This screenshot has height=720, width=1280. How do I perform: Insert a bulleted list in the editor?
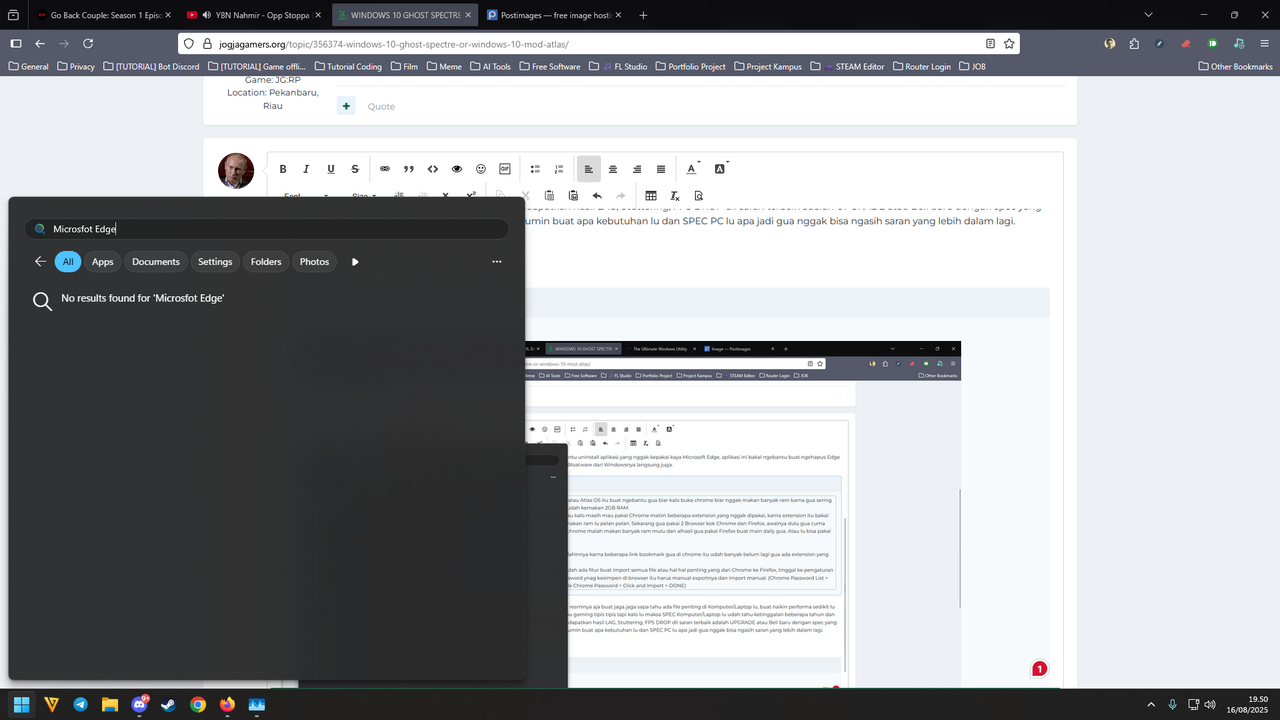pos(535,169)
